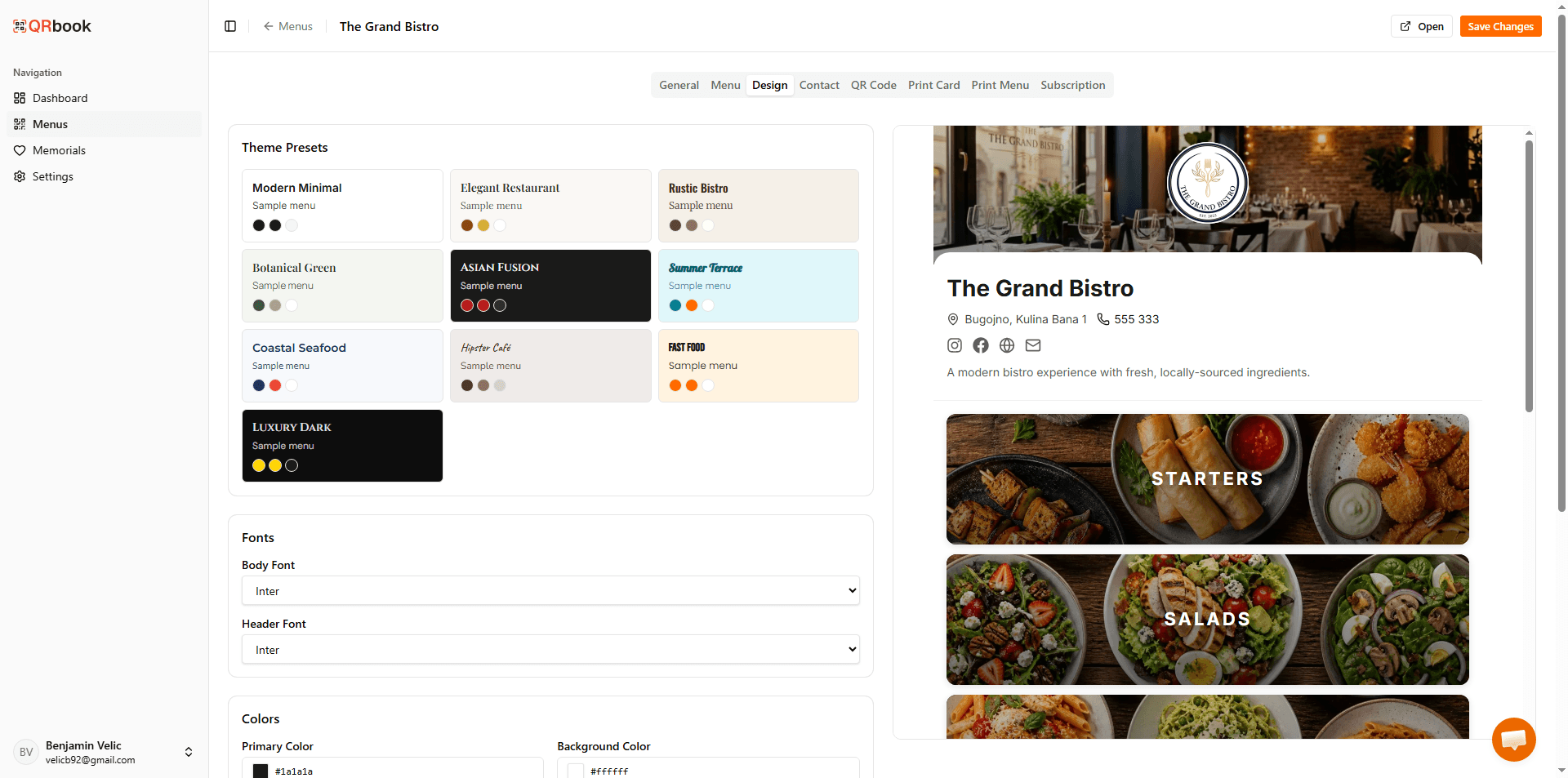Apply the Fast Food theme preset
Screen dimensions: 1568x778
click(759, 366)
